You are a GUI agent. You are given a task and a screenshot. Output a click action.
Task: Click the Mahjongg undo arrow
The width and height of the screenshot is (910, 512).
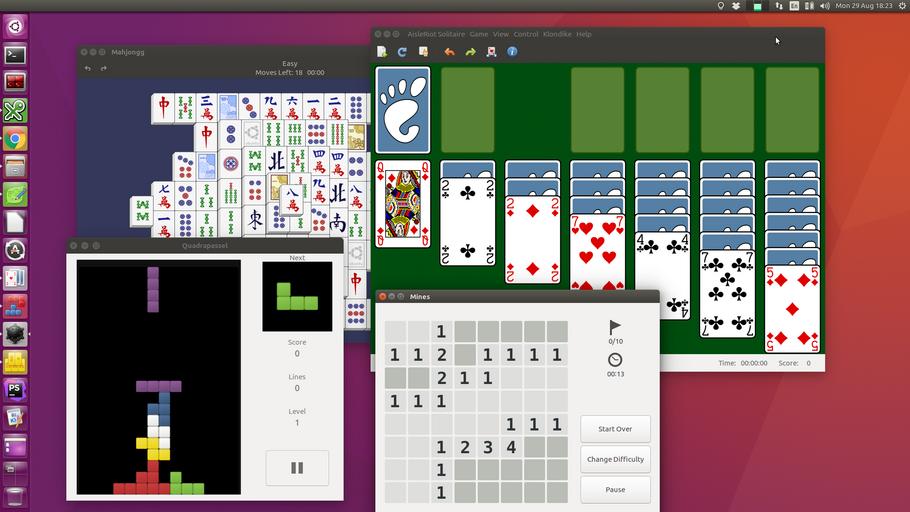(x=88, y=69)
